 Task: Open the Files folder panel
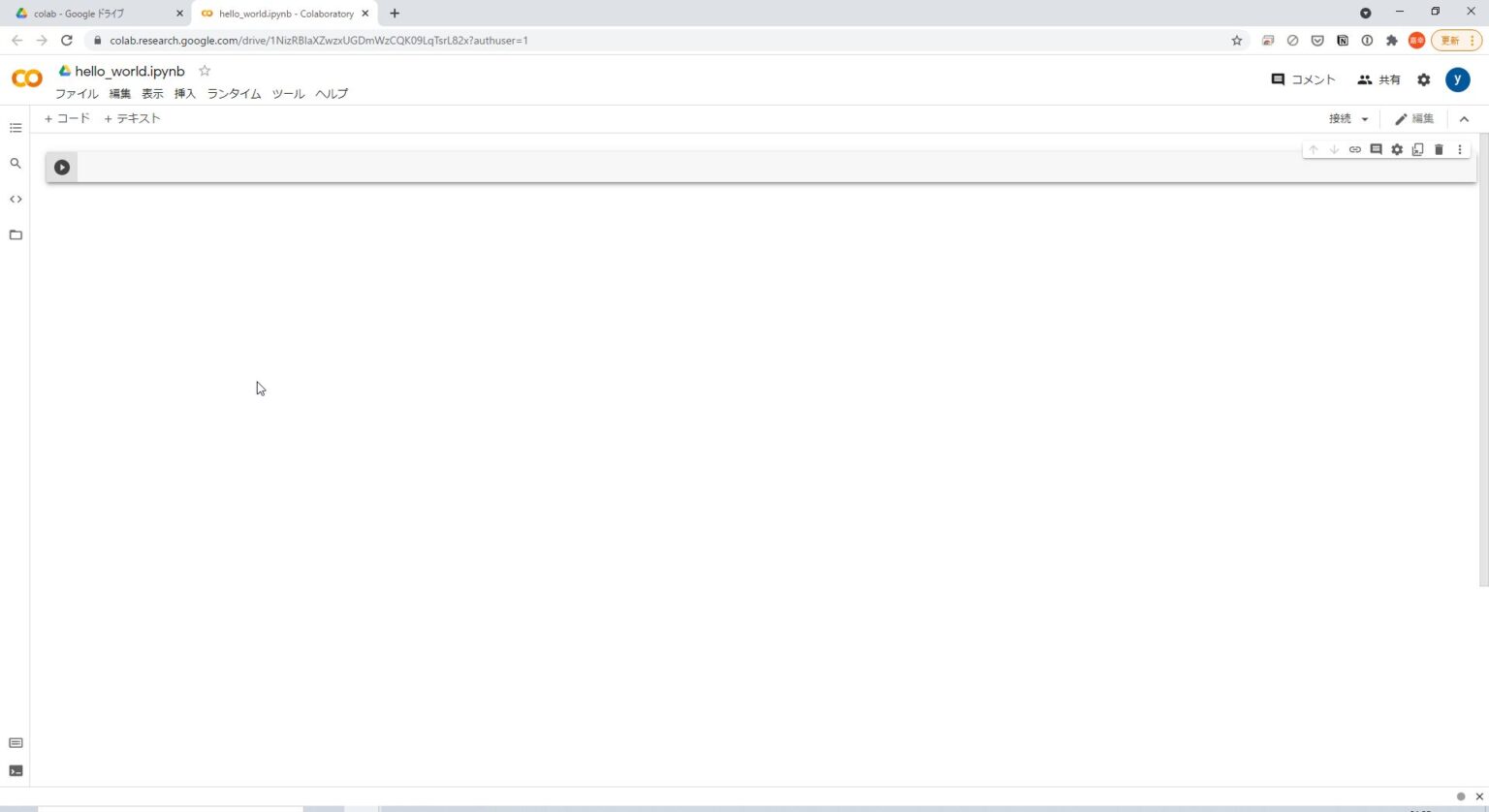point(16,235)
